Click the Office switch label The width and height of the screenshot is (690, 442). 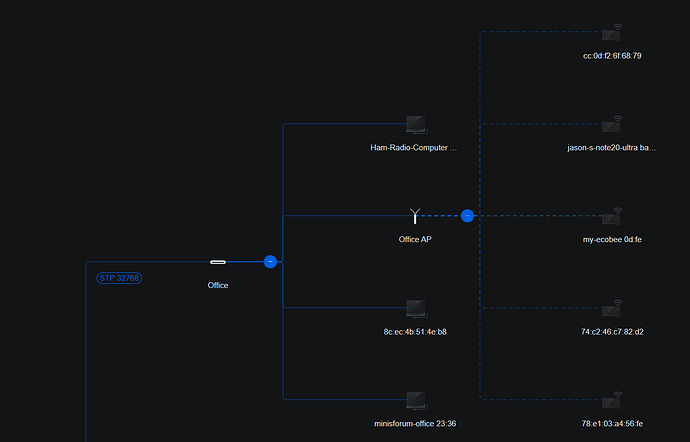(x=218, y=286)
